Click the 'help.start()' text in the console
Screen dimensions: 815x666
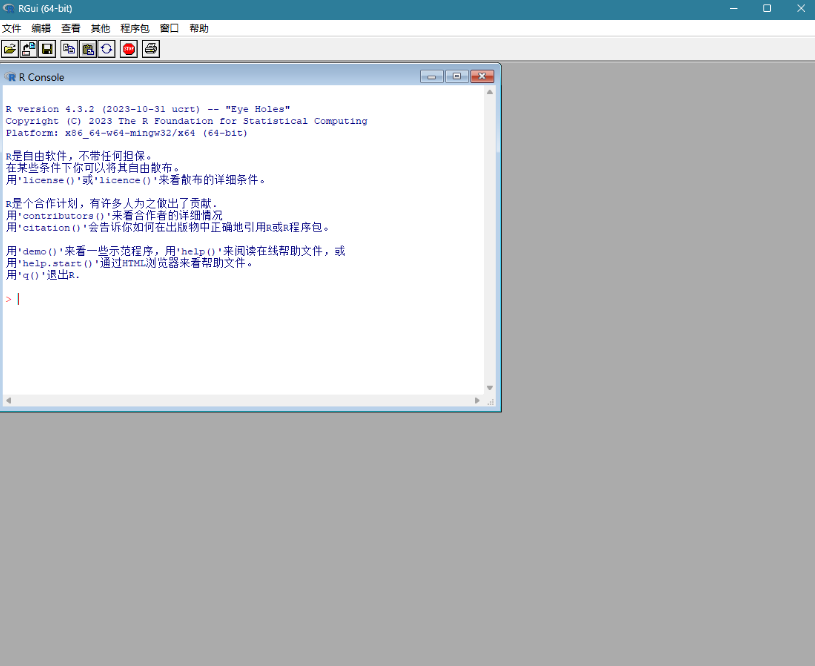(x=58, y=263)
